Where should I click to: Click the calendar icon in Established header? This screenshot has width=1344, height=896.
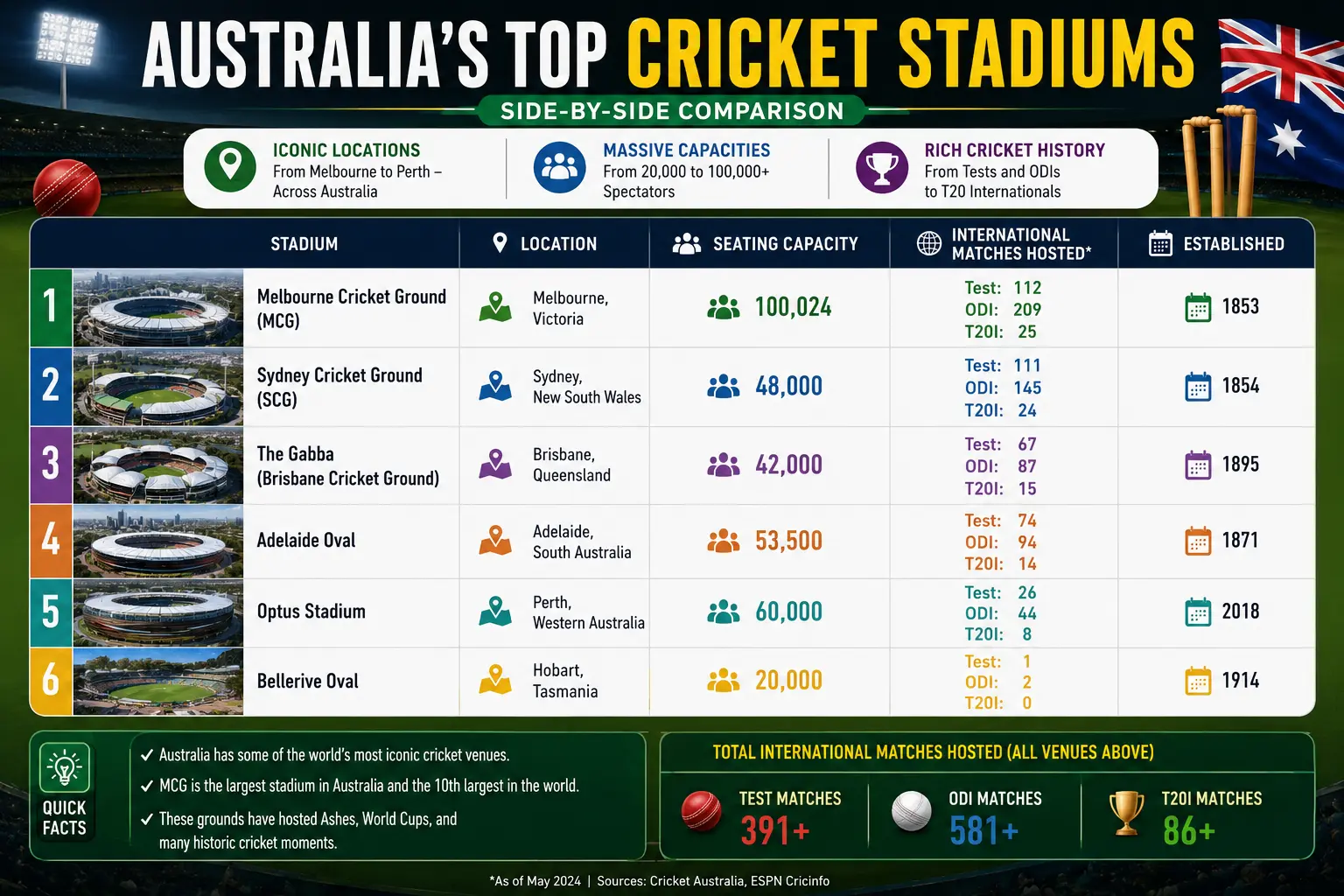1160,243
